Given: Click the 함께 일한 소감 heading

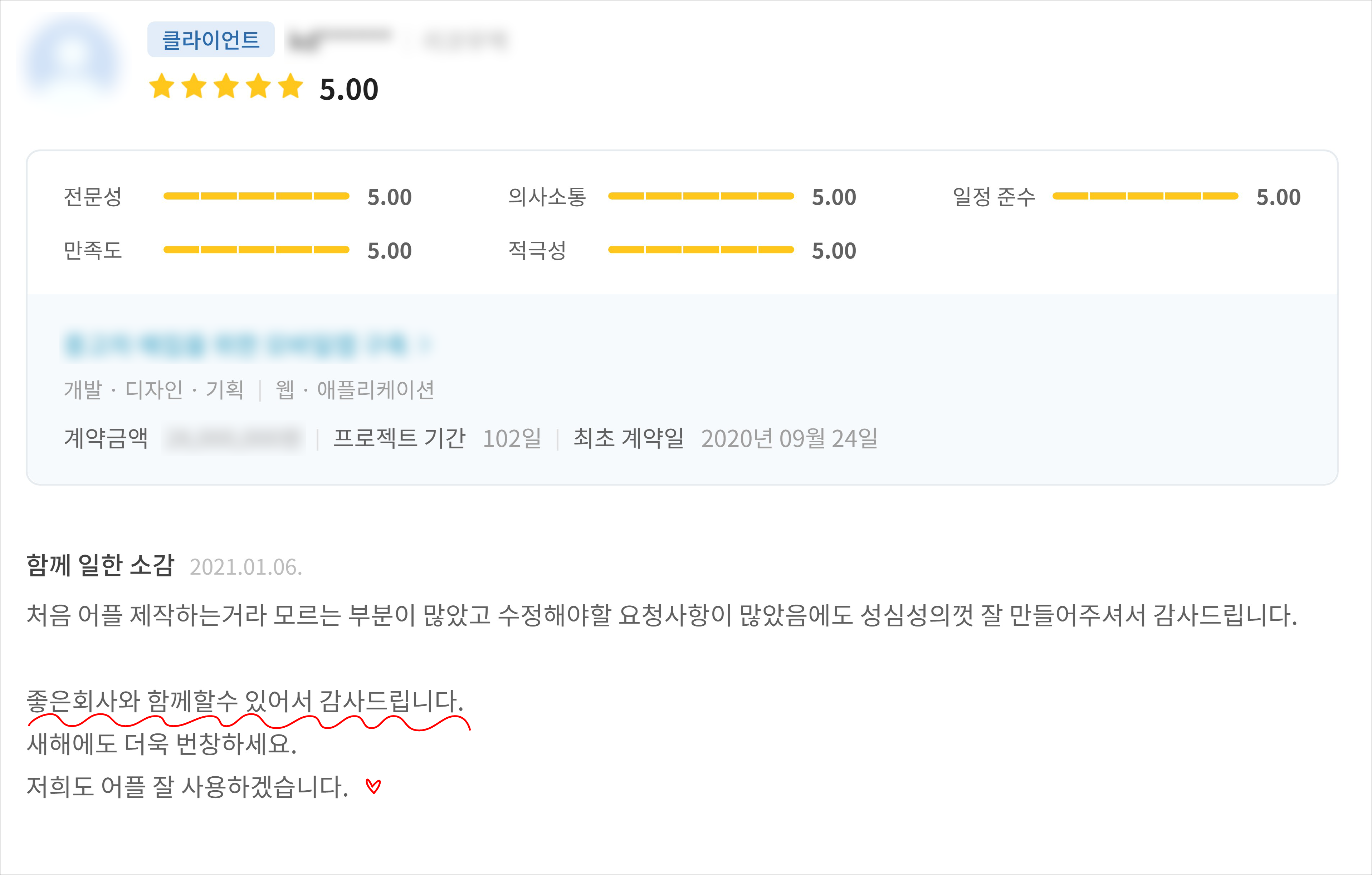Looking at the screenshot, I should click(x=100, y=566).
